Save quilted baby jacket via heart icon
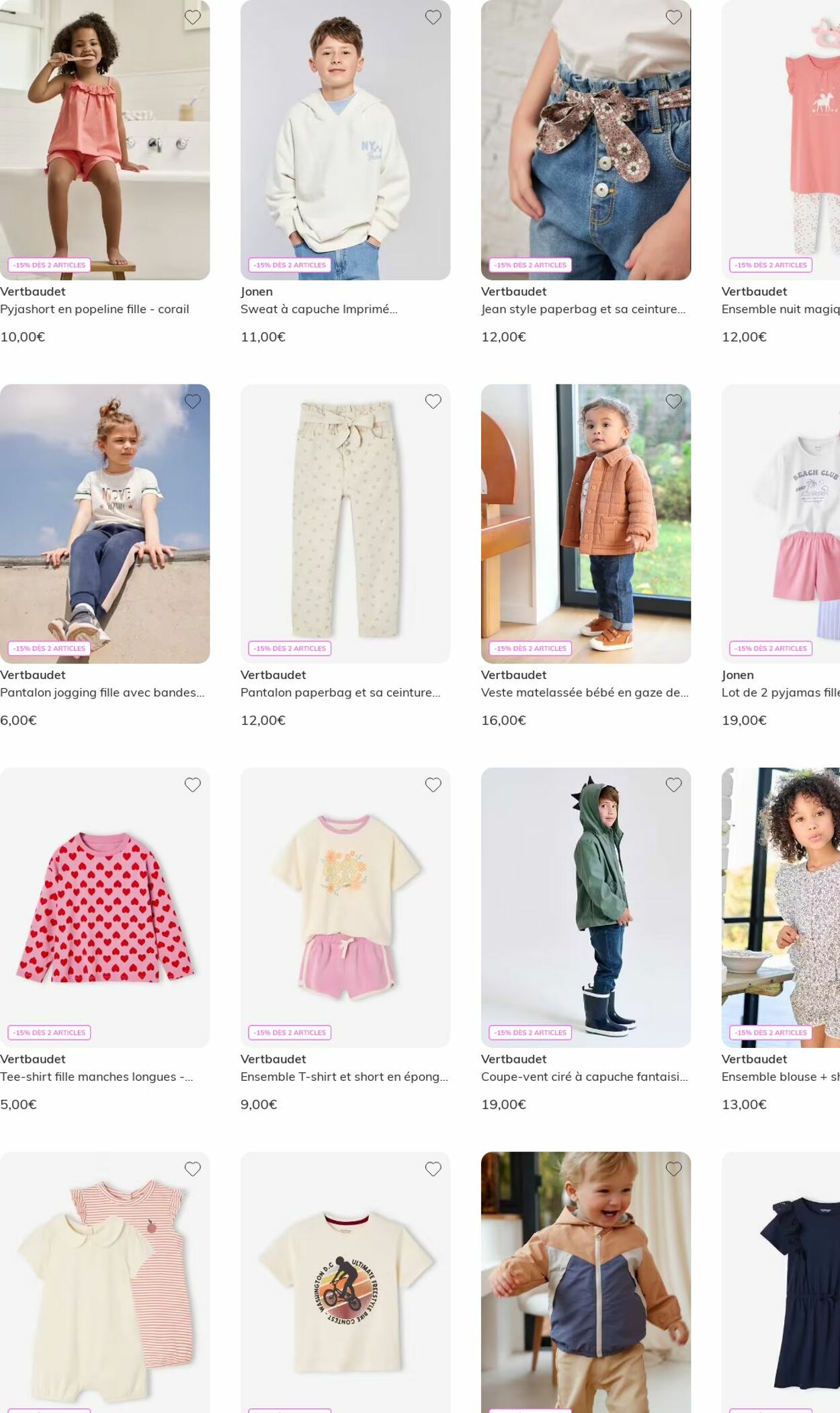This screenshot has width=840, height=1413. click(674, 401)
